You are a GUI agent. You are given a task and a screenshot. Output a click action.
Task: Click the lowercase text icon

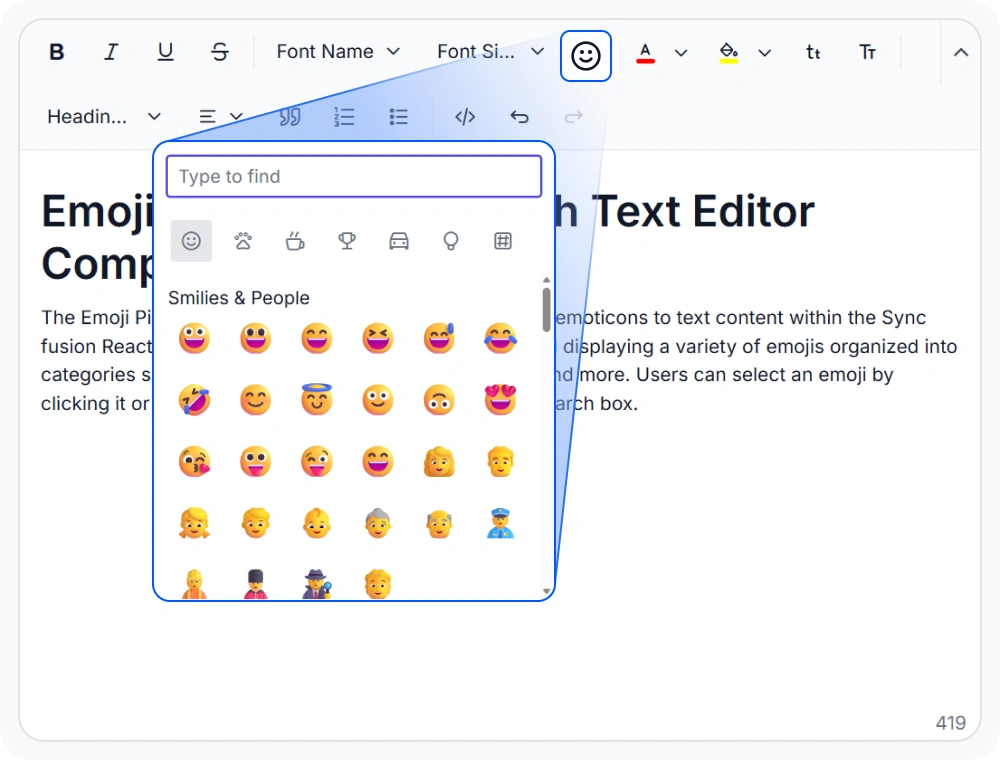click(x=813, y=52)
